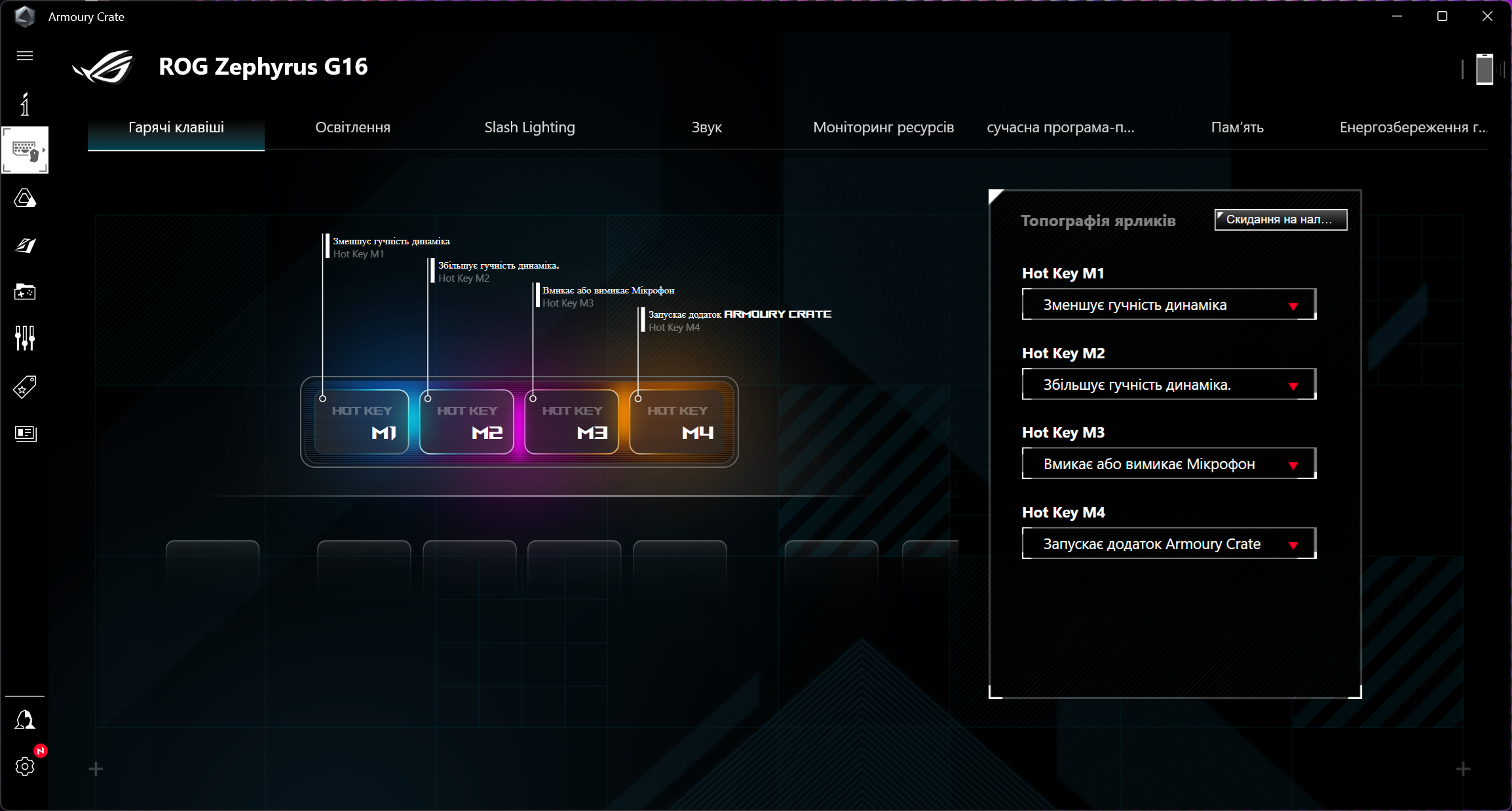Screen dimensions: 1512x811
Task: Switch to the Slash Lighting tab
Action: point(529,127)
